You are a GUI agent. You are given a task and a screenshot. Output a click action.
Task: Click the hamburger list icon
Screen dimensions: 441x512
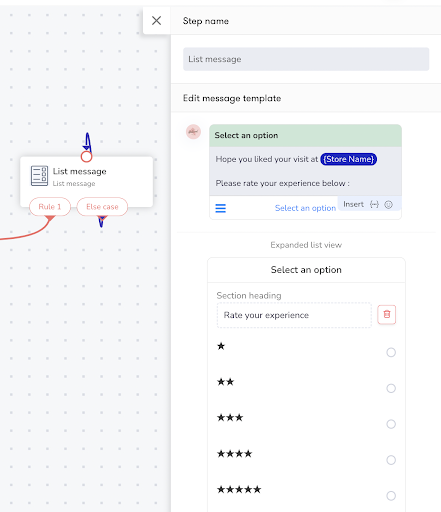coord(221,208)
